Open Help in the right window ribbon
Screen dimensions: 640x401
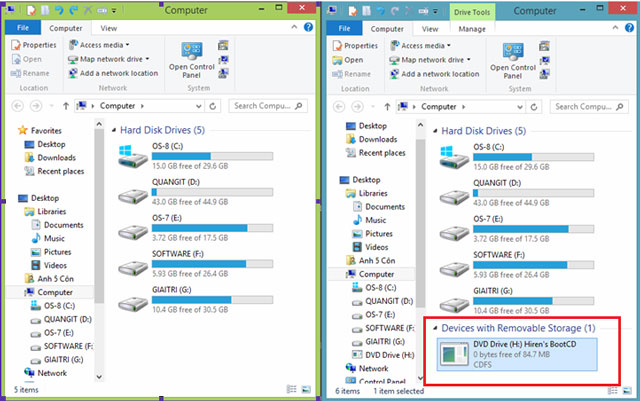(x=630, y=28)
